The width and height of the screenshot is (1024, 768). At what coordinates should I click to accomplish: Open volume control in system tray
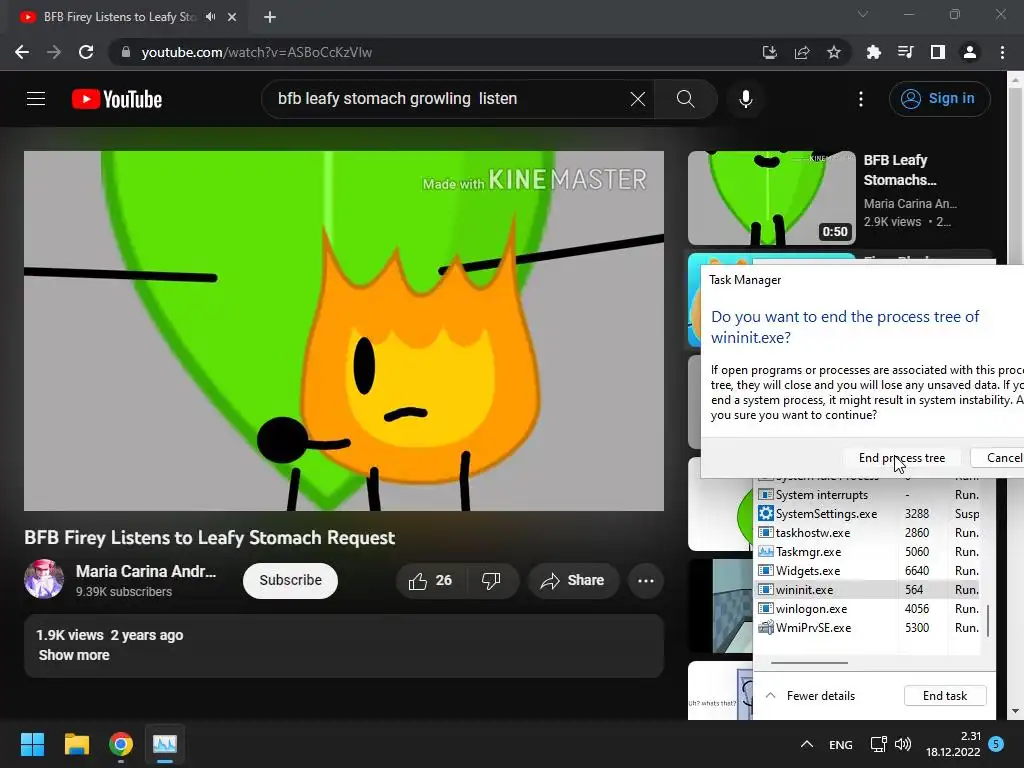(903, 744)
